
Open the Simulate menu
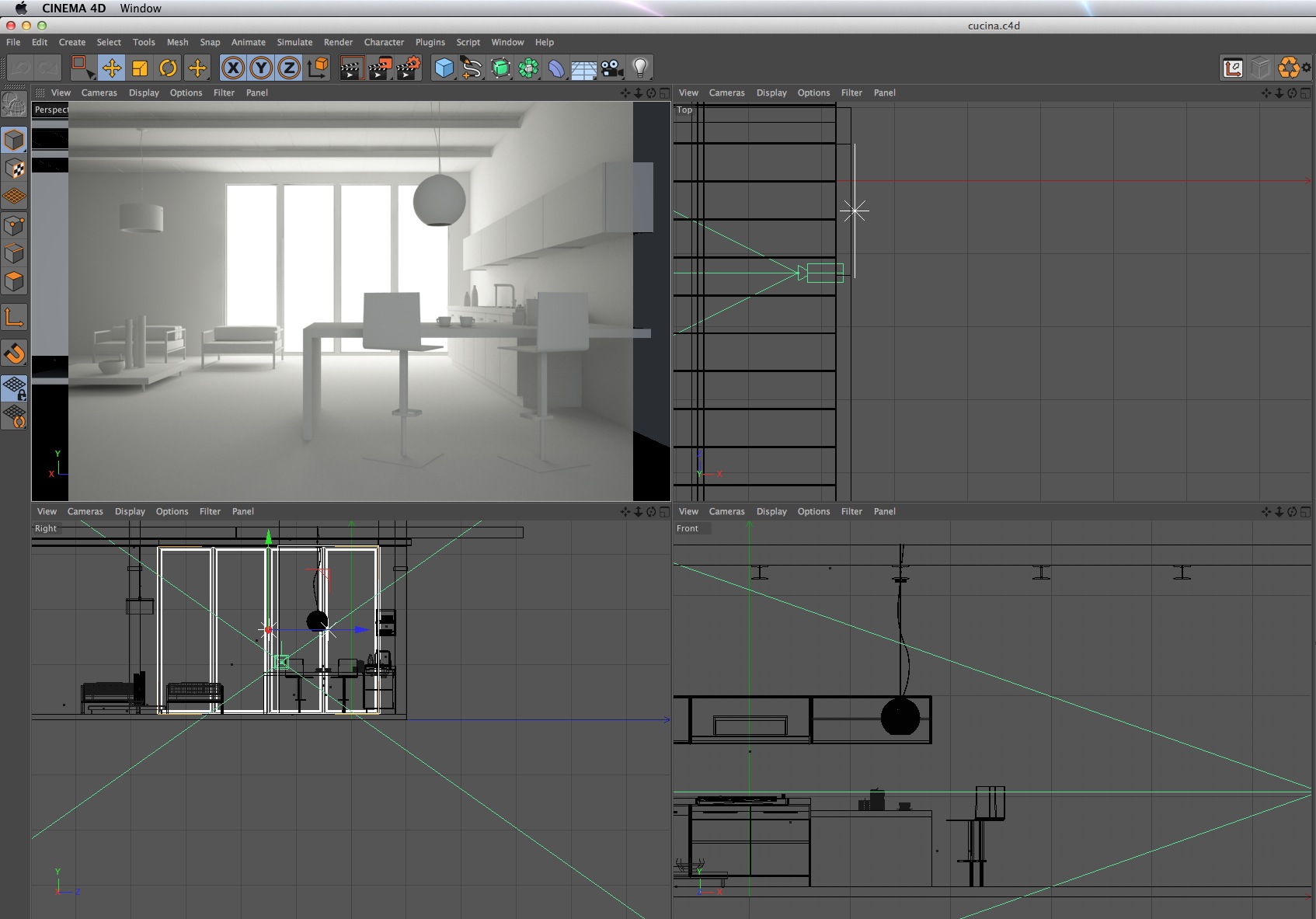[x=294, y=42]
